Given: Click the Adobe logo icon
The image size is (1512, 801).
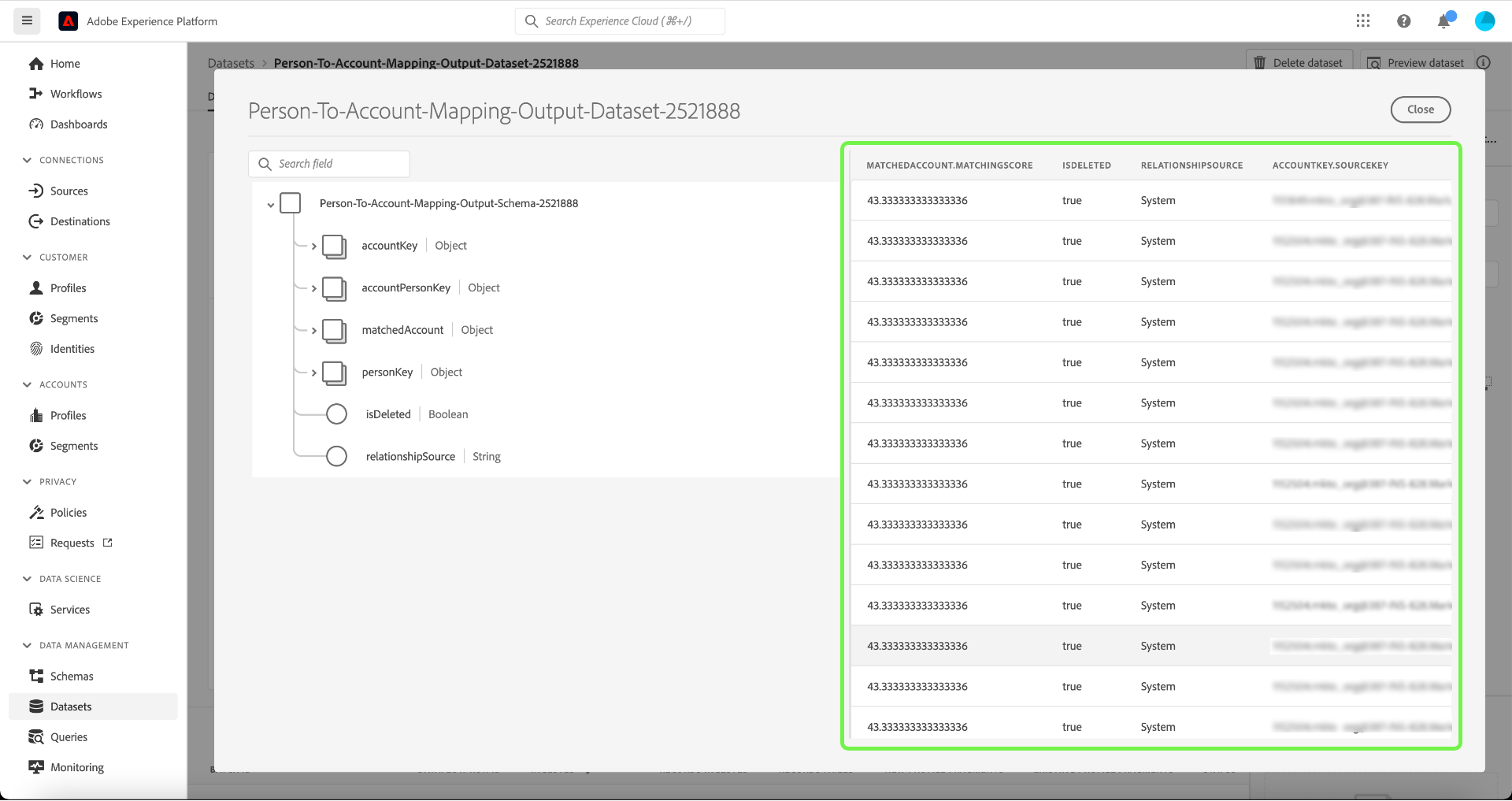Looking at the screenshot, I should click(69, 21).
